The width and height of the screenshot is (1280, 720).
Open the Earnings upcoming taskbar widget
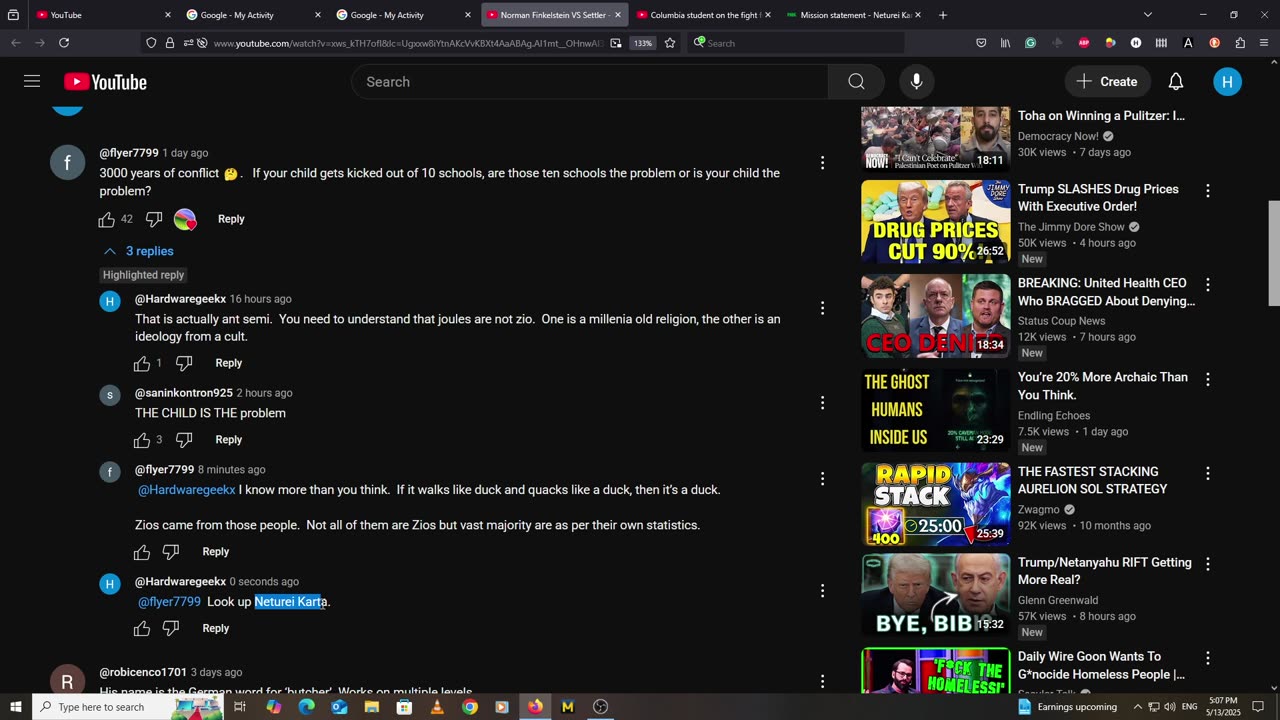pos(1067,707)
